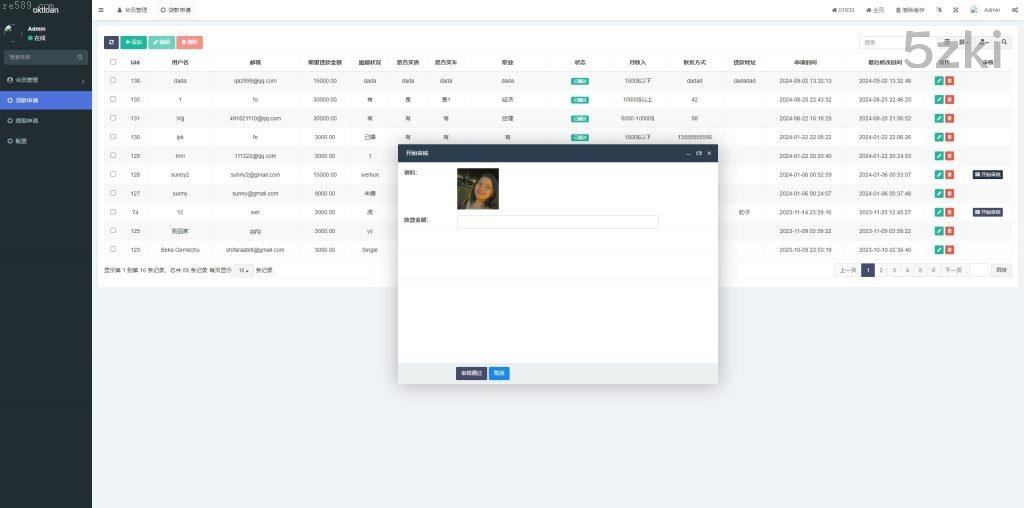Viewport: 1024px width, 508px height.
Task: Click the maximize icon in the dialog title bar
Action: point(698,153)
